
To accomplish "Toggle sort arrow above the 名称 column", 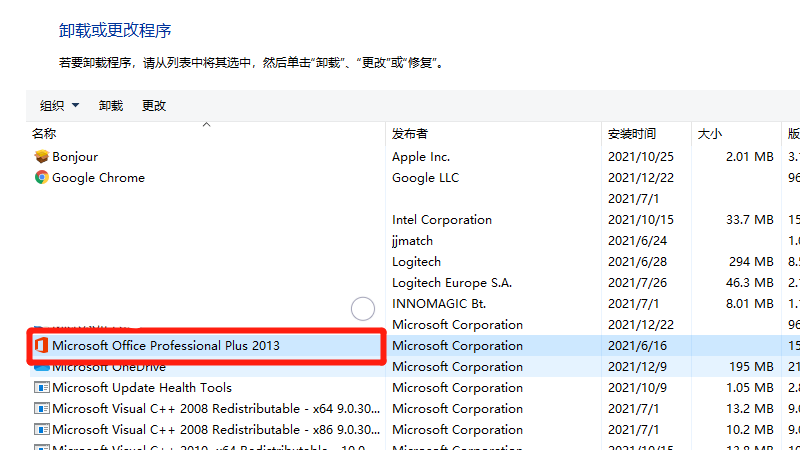I will [206, 125].
